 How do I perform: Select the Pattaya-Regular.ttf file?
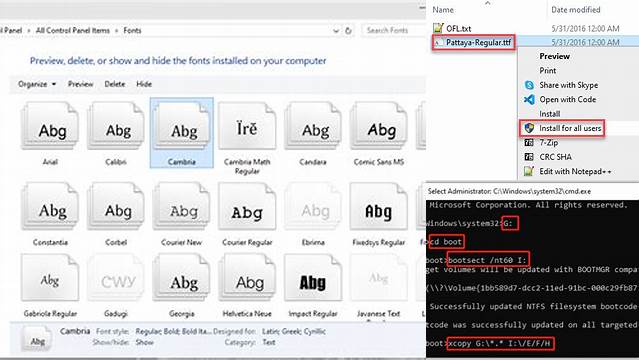(x=478, y=42)
